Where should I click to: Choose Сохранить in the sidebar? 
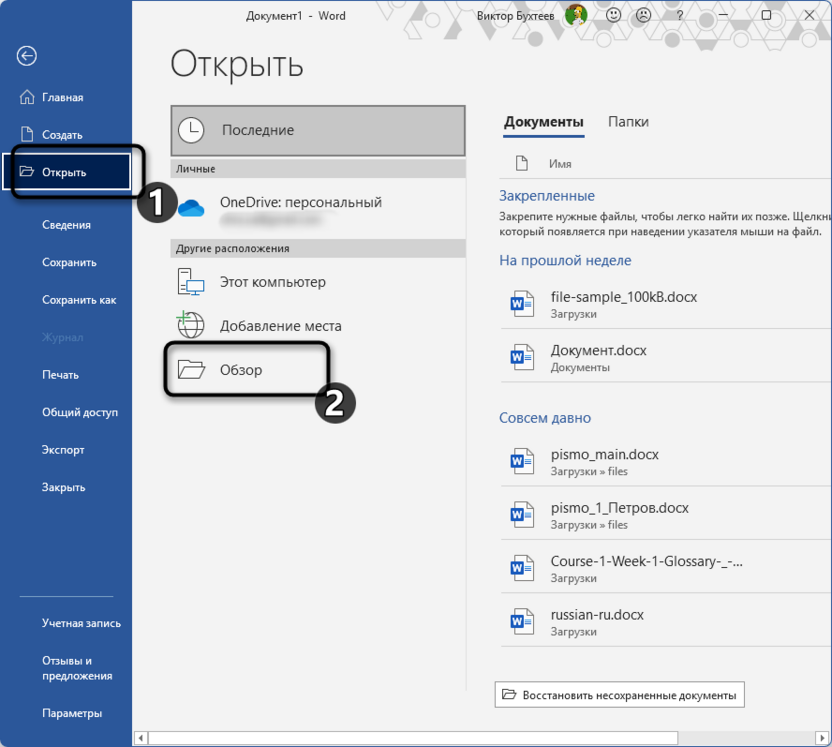(66, 262)
